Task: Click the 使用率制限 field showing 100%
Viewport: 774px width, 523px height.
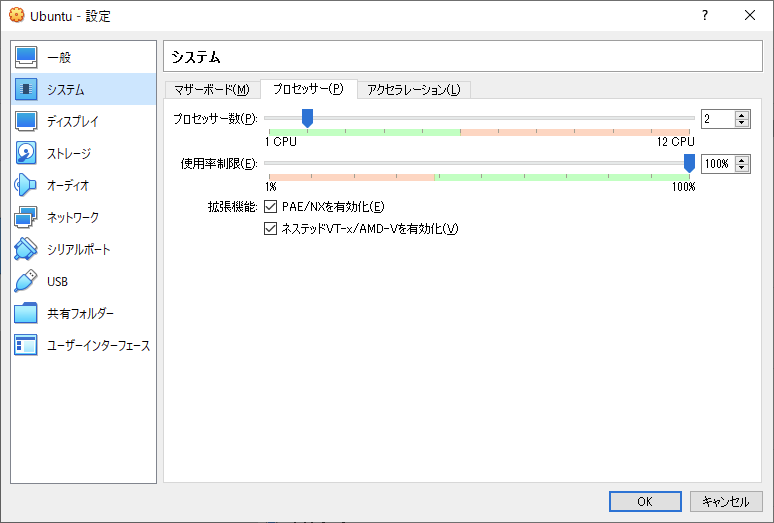Action: (x=718, y=164)
